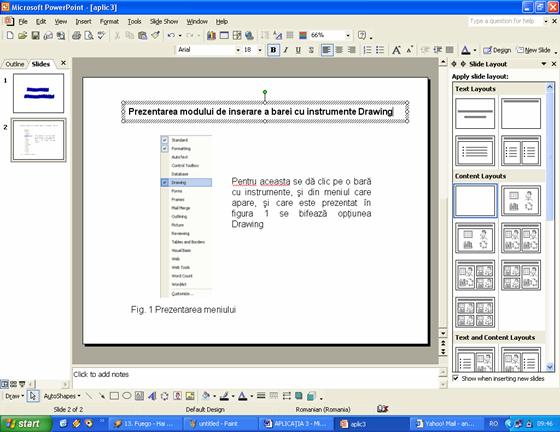Select the Oval drawing tool

click(127, 396)
